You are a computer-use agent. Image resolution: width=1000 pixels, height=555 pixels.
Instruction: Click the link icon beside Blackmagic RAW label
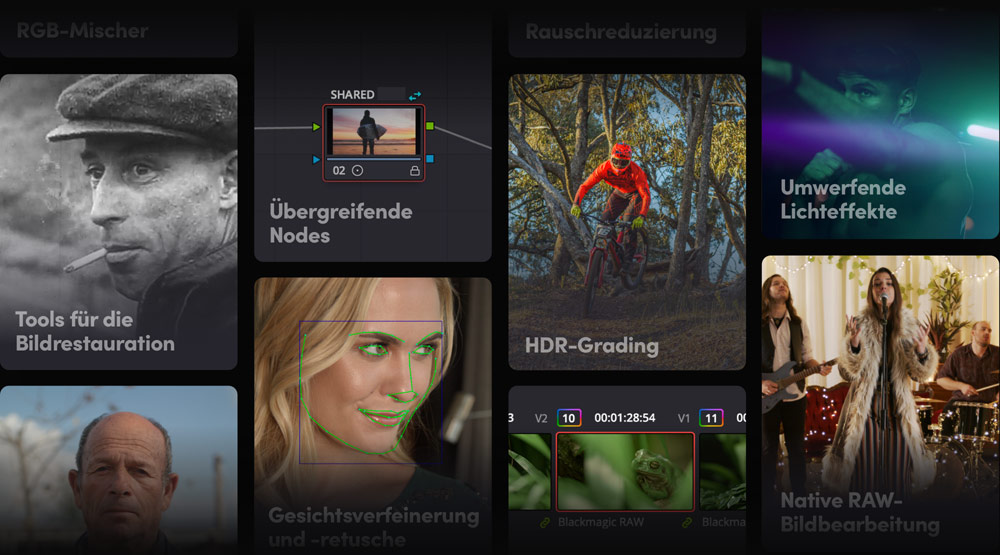[545, 522]
